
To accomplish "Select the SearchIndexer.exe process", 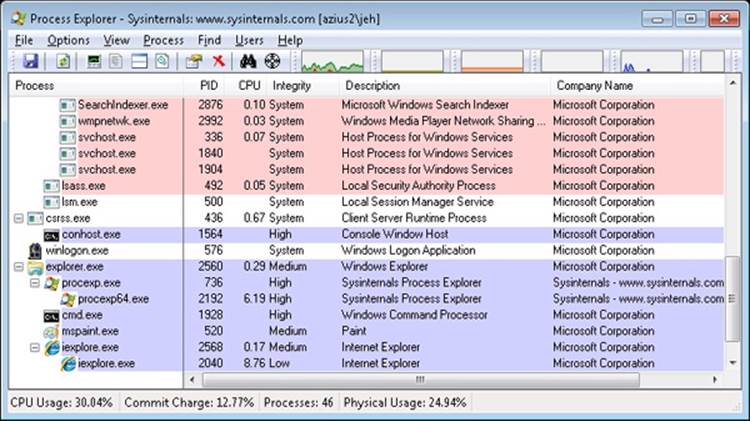I will (366, 105).
